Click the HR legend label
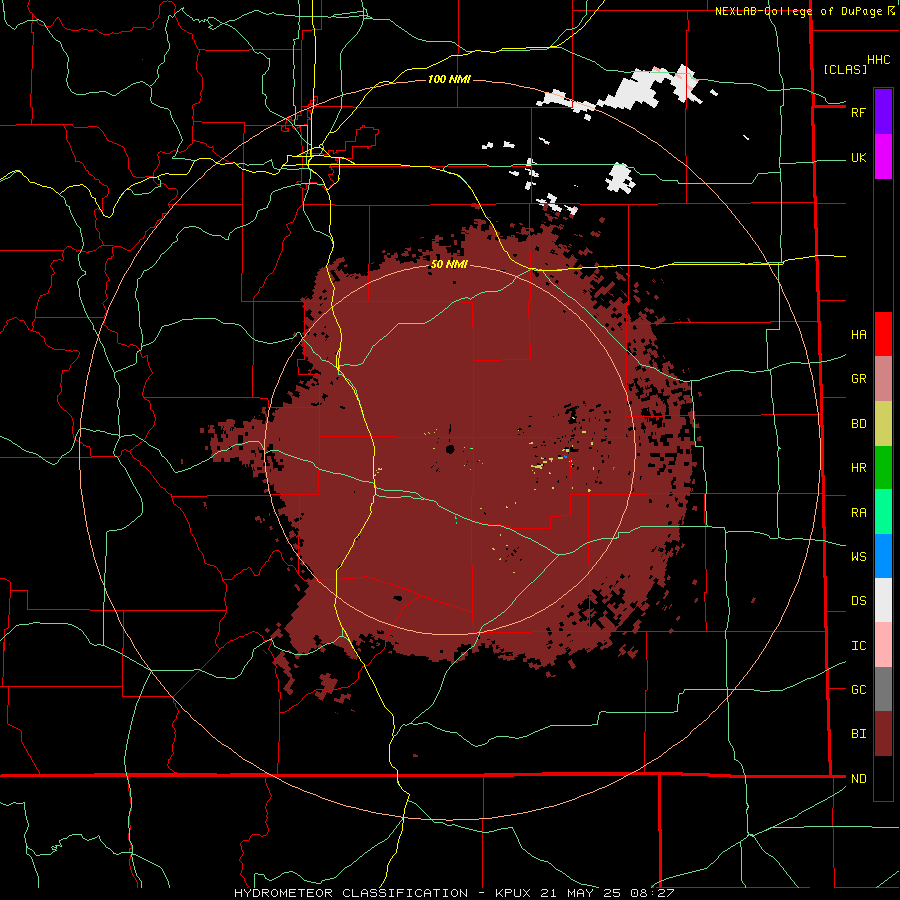This screenshot has height=900, width=900. (x=858, y=468)
